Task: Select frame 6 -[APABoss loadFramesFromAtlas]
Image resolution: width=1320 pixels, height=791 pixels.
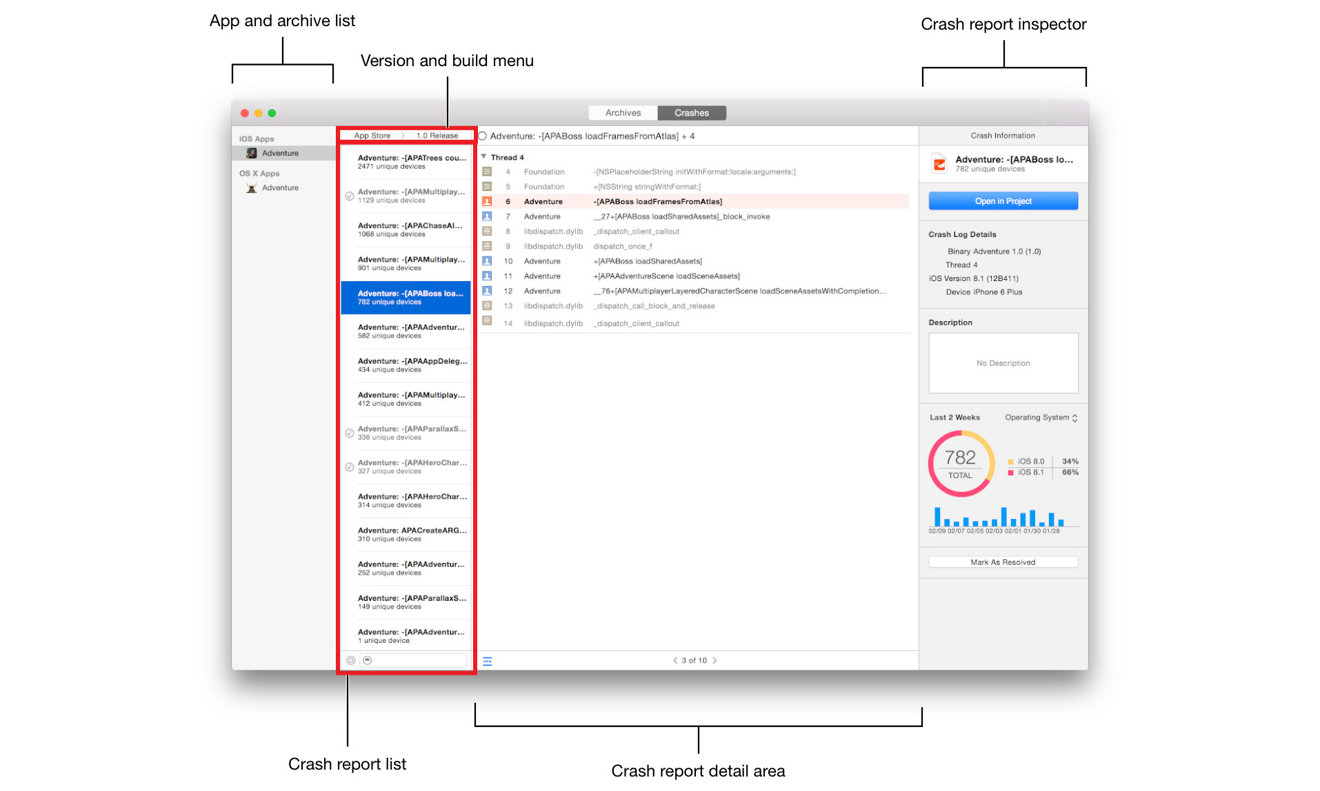Action: click(x=694, y=201)
